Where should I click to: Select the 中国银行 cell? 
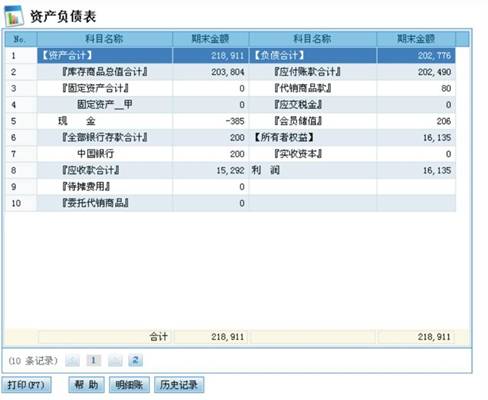point(105,154)
